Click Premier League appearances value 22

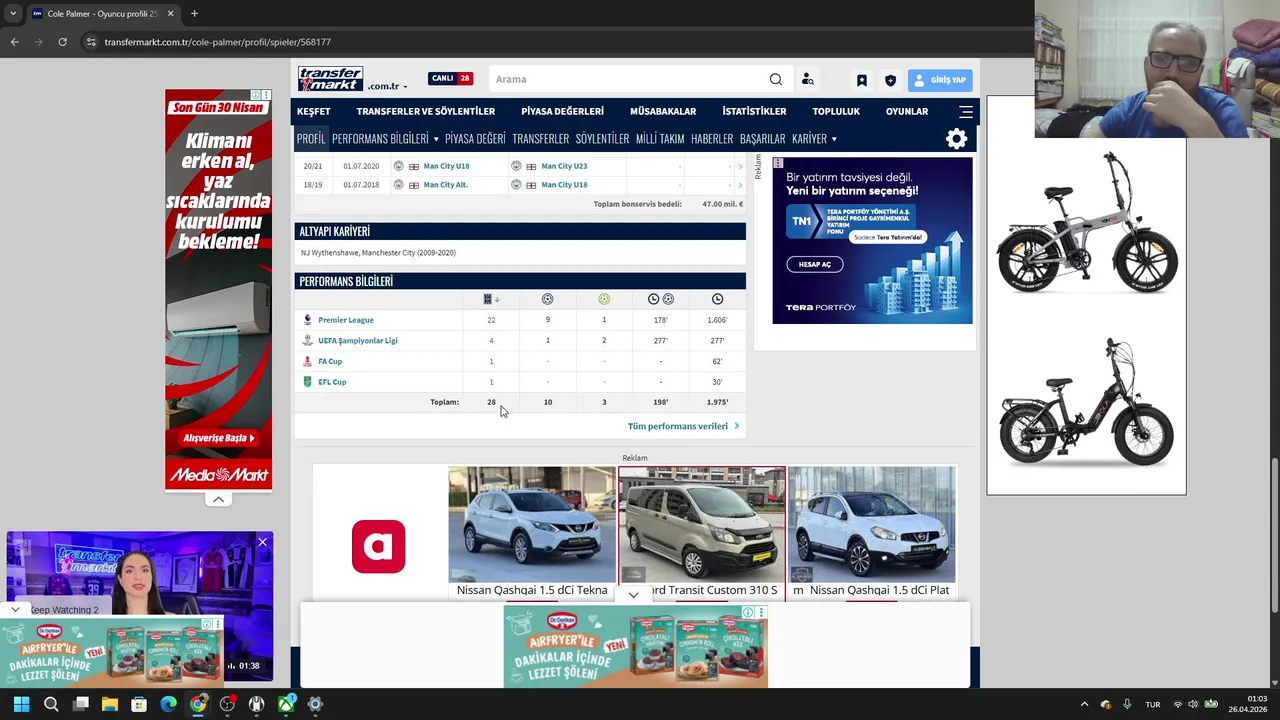(x=491, y=320)
